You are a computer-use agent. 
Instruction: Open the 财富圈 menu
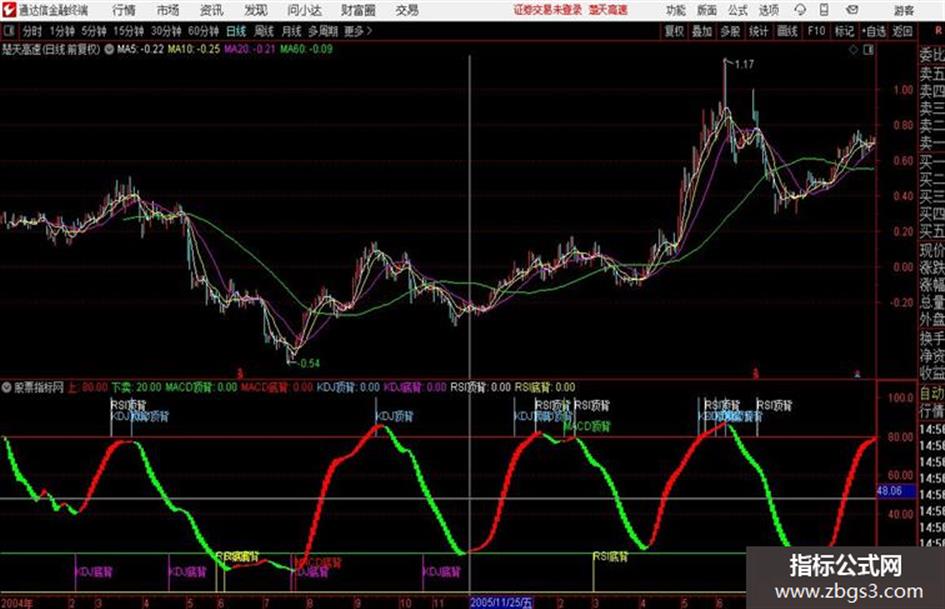[358, 10]
